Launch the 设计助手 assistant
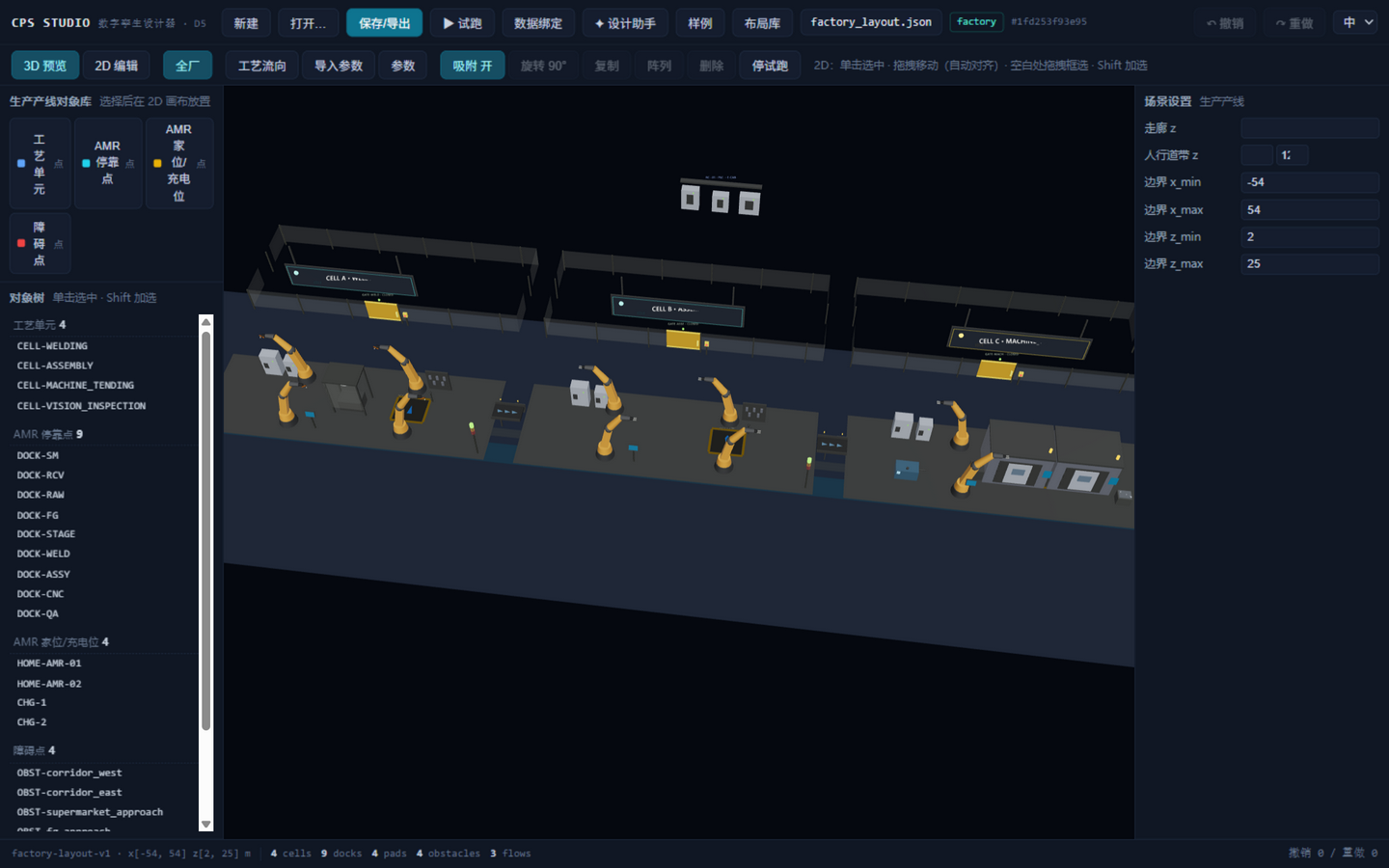The image size is (1389, 868). [625, 23]
